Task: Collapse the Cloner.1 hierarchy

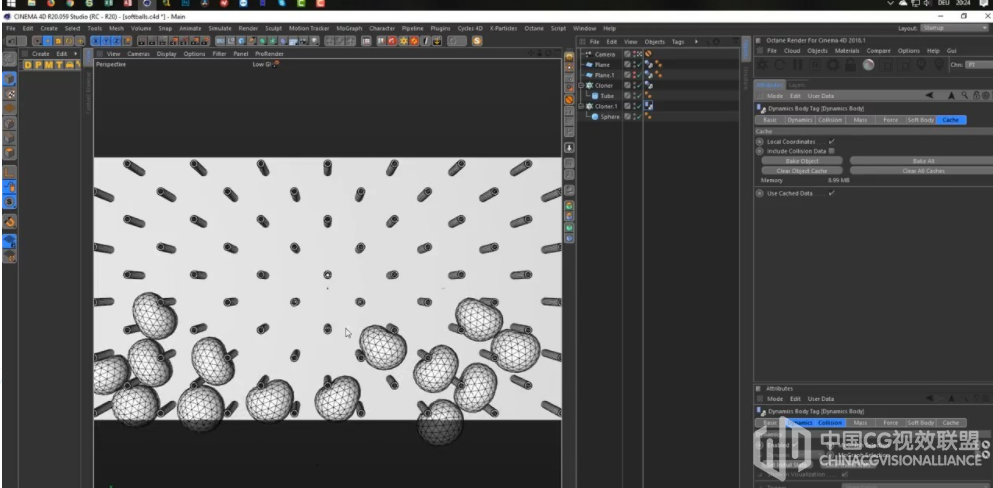Action: [x=581, y=106]
